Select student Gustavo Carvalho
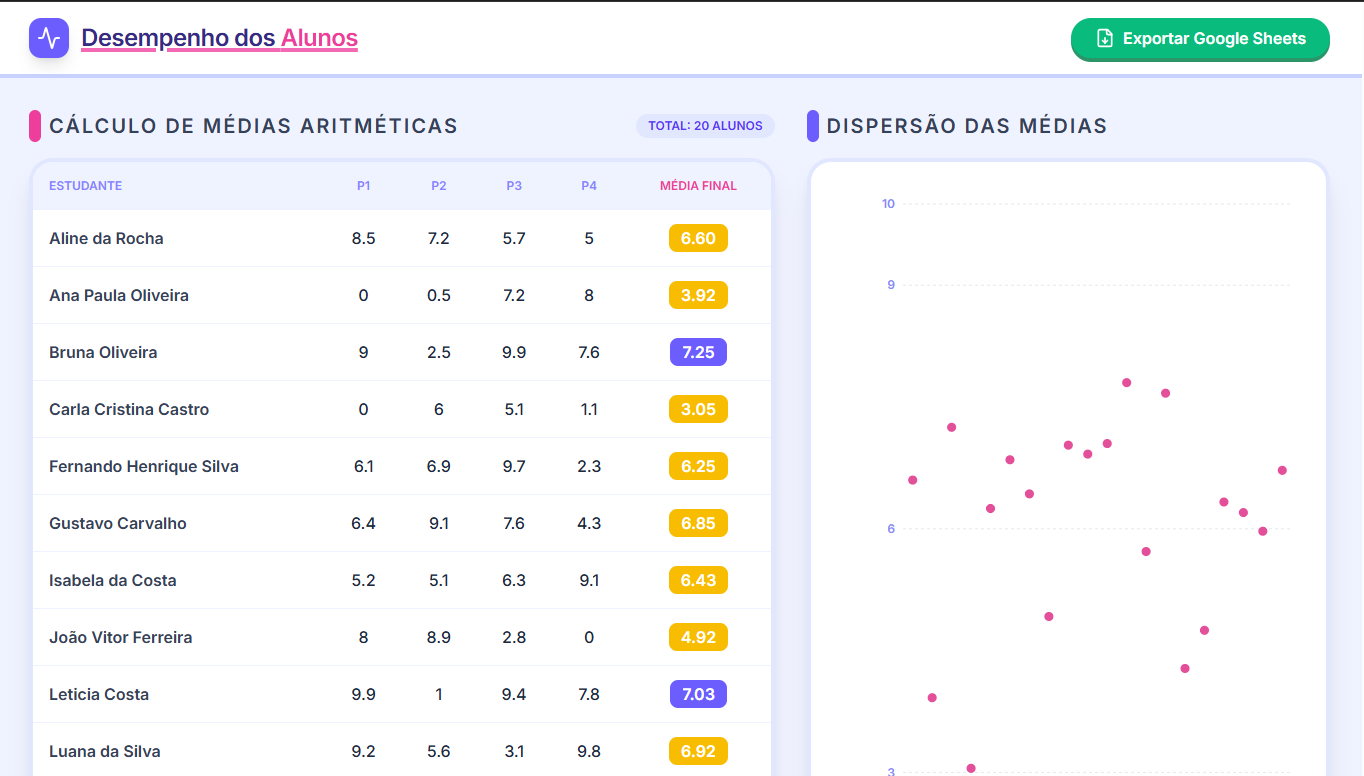The height and width of the screenshot is (776, 1364). click(x=118, y=523)
